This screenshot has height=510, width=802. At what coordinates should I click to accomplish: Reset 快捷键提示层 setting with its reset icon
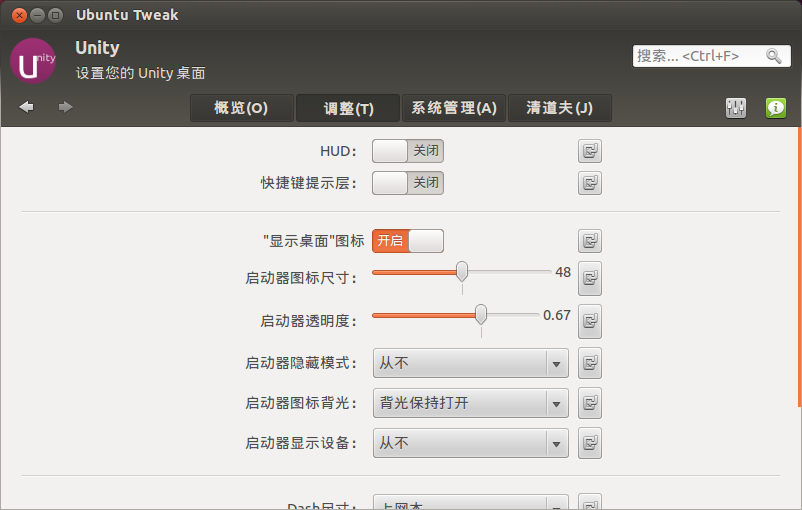[x=590, y=183]
